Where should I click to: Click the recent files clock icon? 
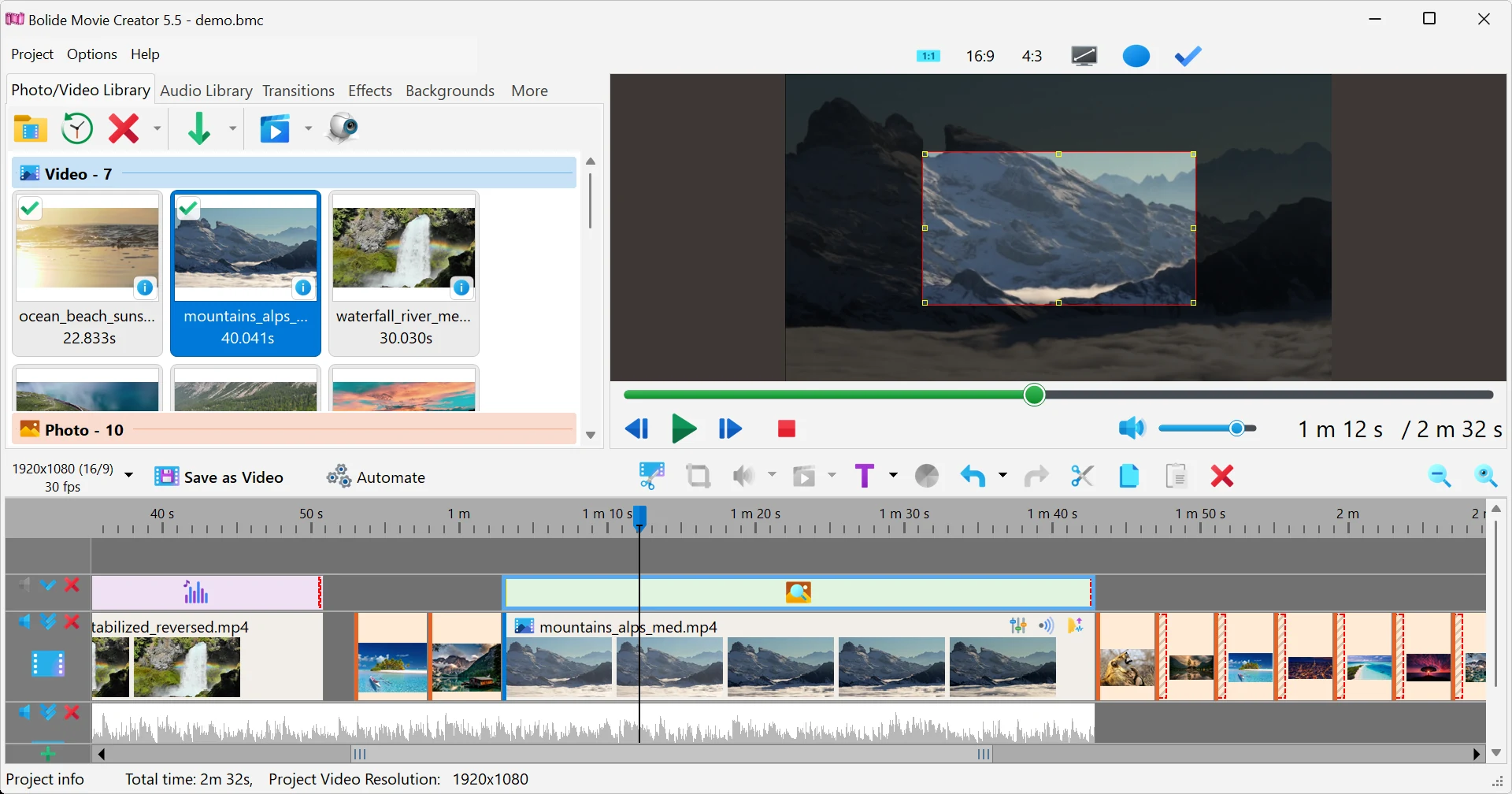(x=77, y=128)
